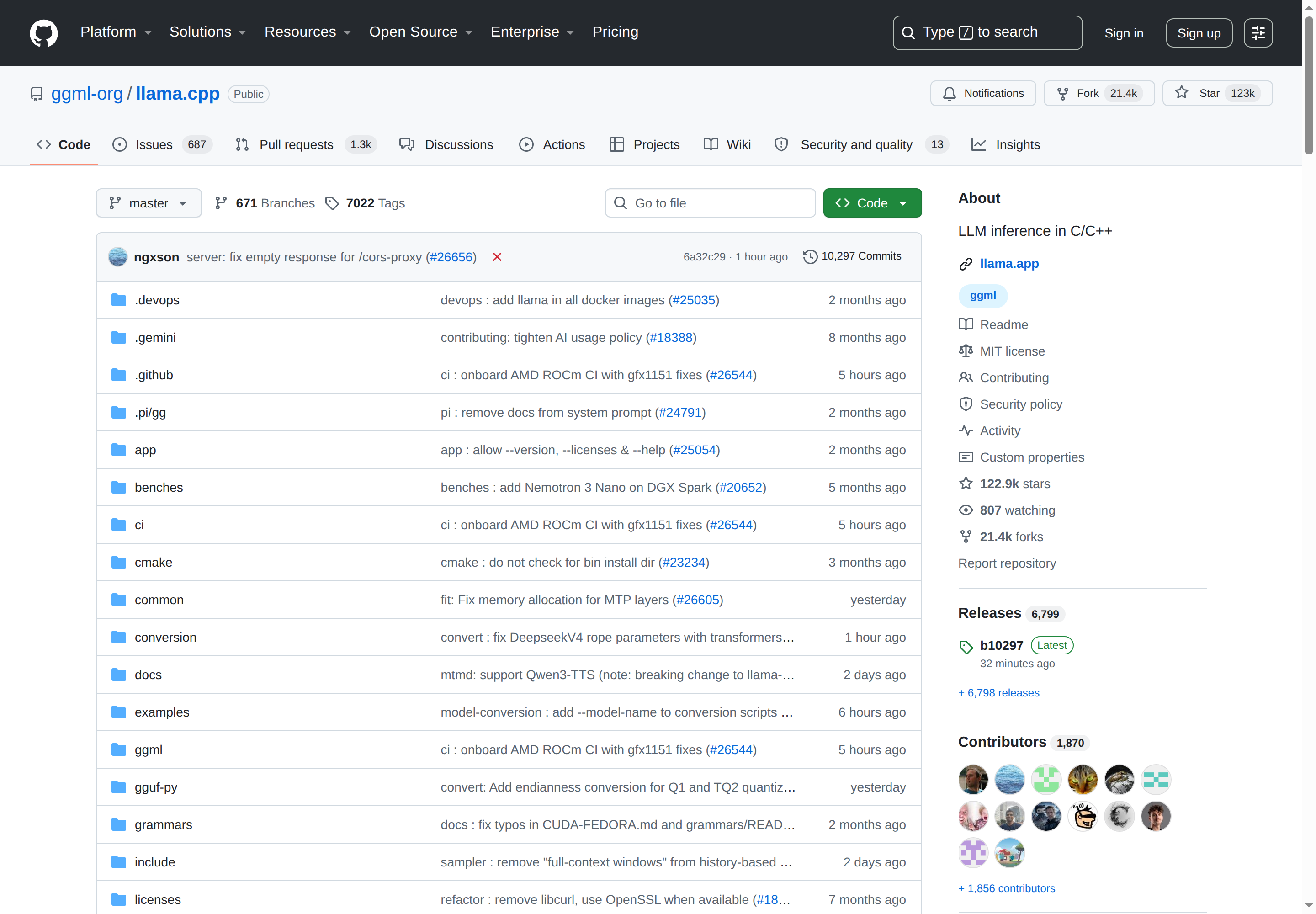
Task: Open the gguf-py folder
Action: tap(156, 787)
